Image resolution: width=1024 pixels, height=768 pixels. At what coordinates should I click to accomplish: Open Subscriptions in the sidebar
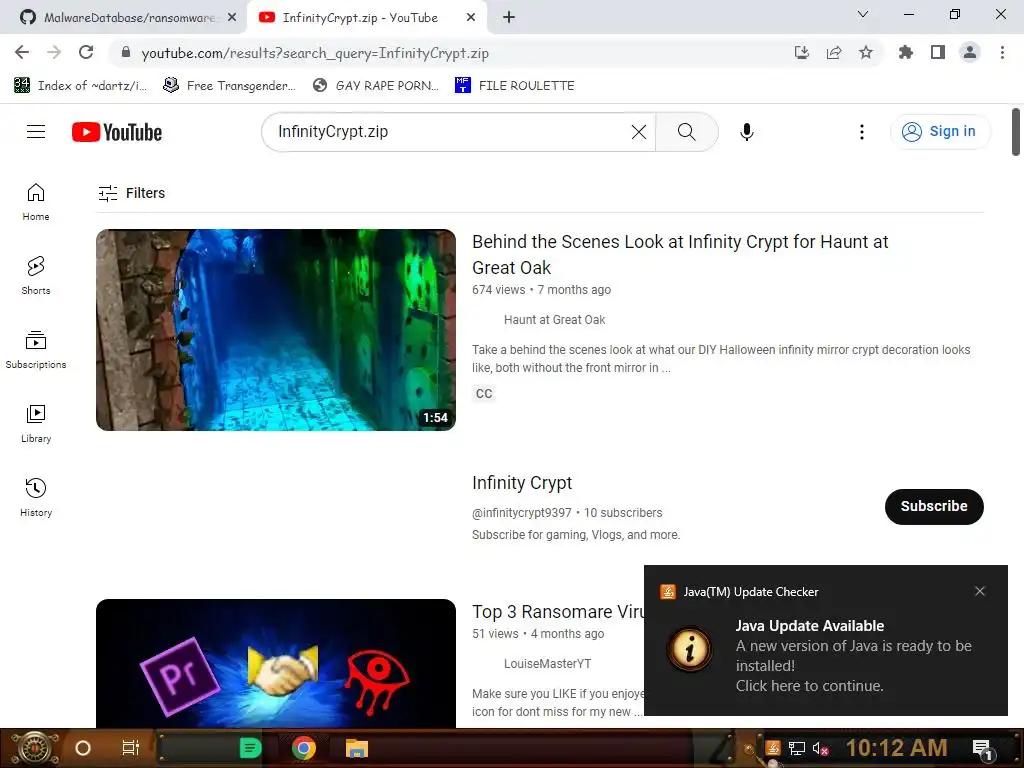tap(36, 349)
